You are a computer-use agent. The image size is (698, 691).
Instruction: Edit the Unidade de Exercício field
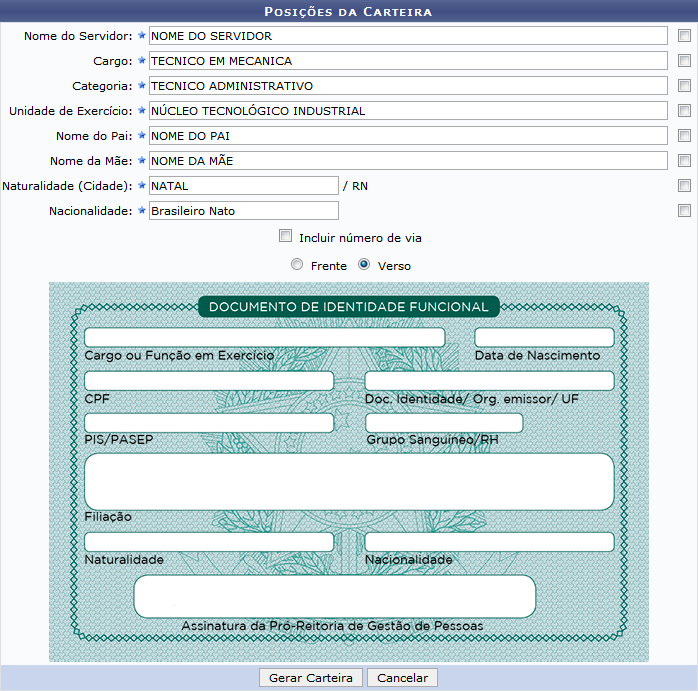[x=407, y=111]
